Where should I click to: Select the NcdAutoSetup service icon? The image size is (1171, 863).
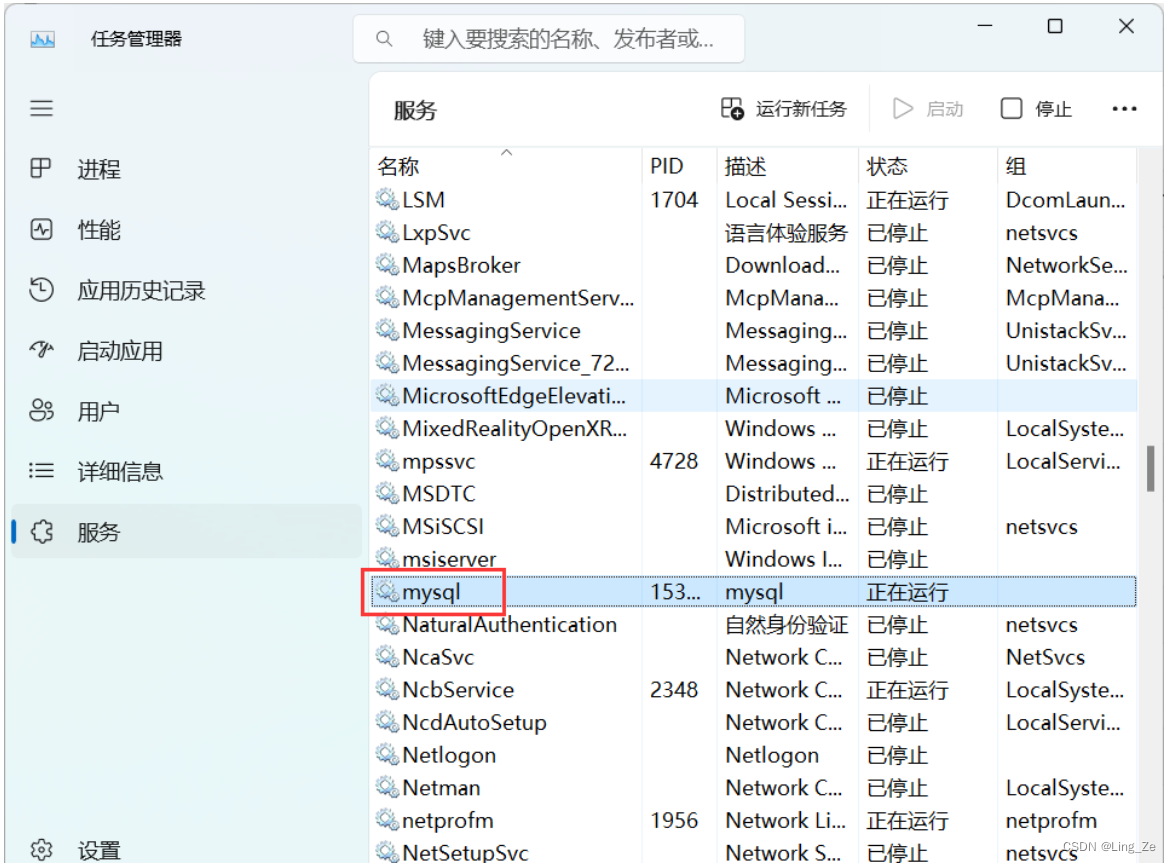387,722
